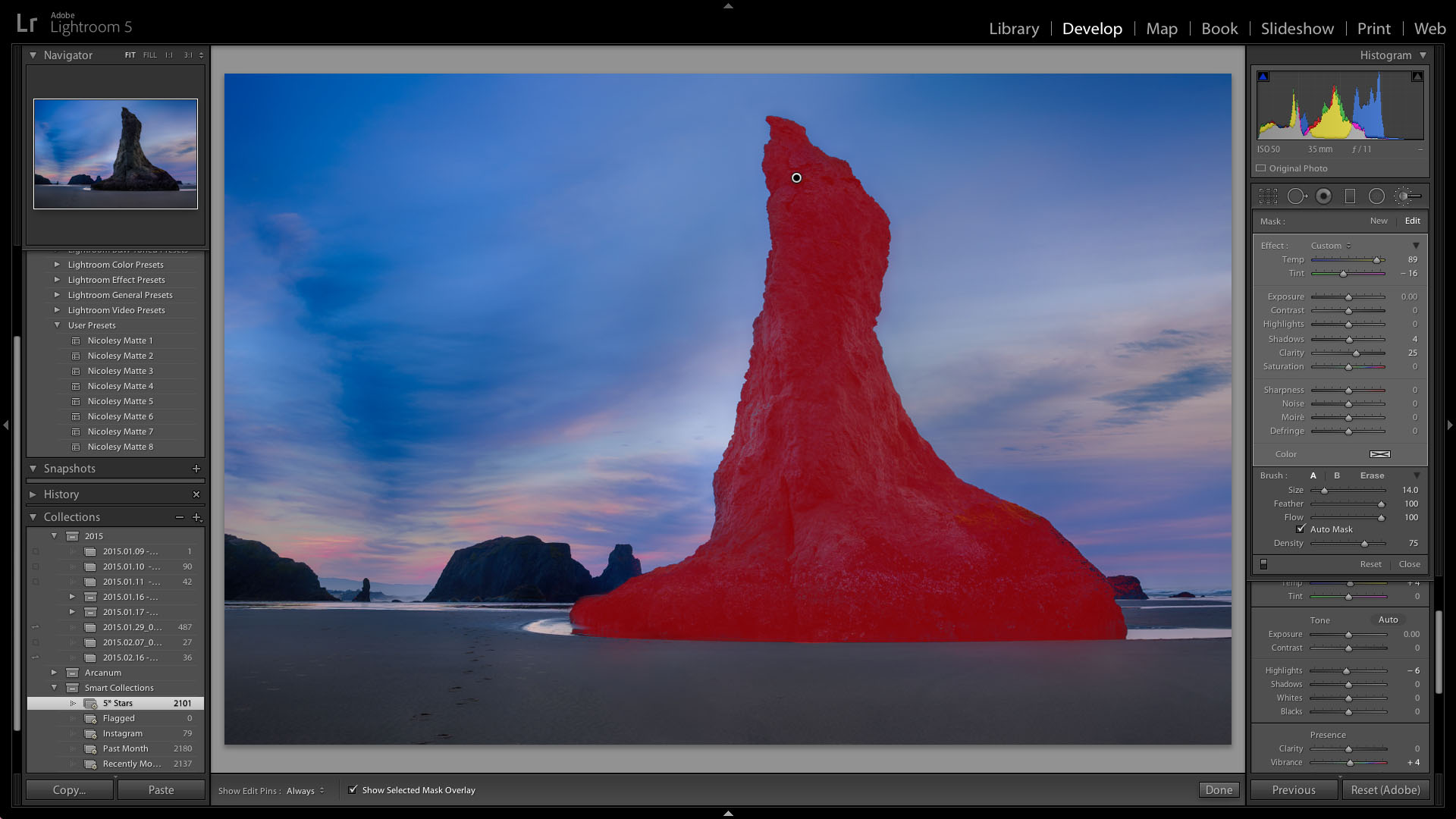Toggle Original Photo checkbox
Viewport: 1456px width, 819px height.
pyautogui.click(x=1261, y=168)
